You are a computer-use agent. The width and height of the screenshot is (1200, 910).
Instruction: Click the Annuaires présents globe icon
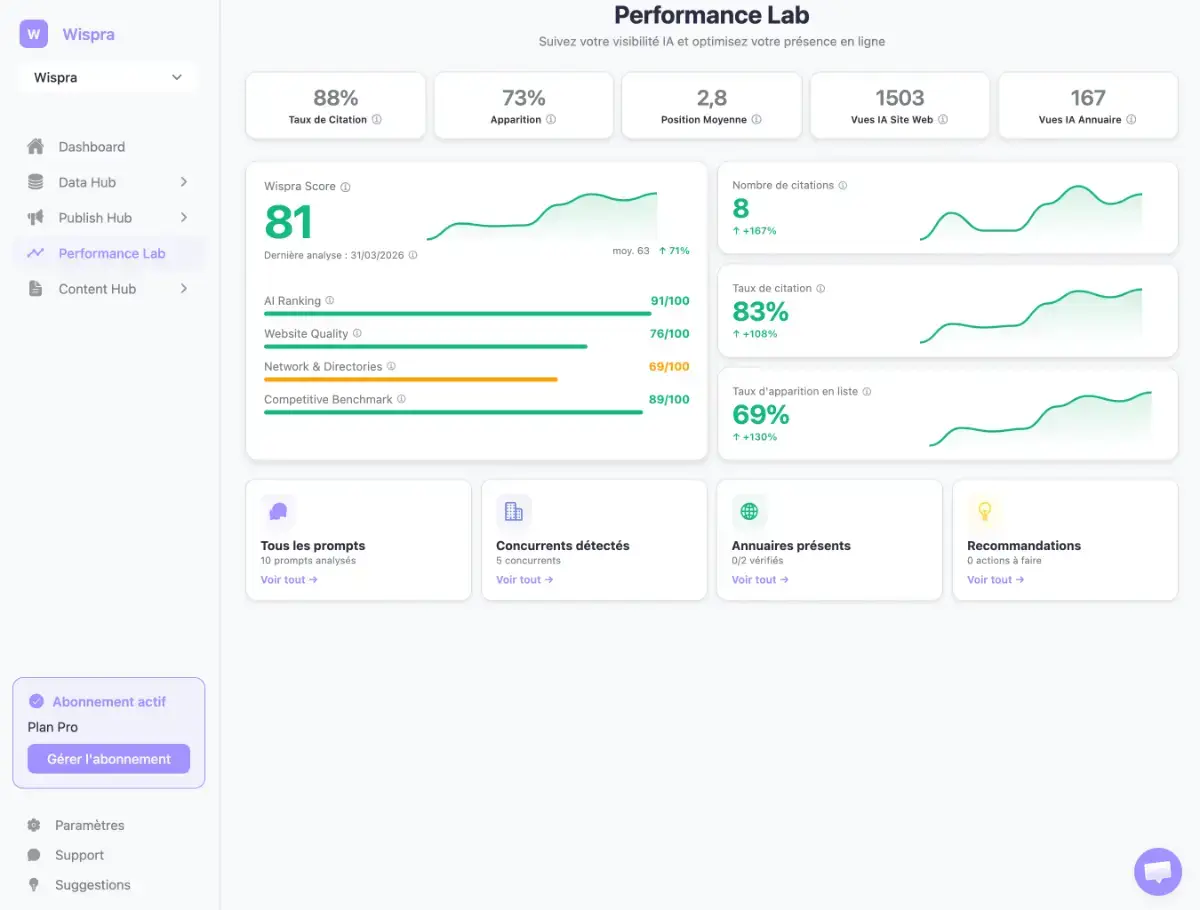(x=749, y=512)
